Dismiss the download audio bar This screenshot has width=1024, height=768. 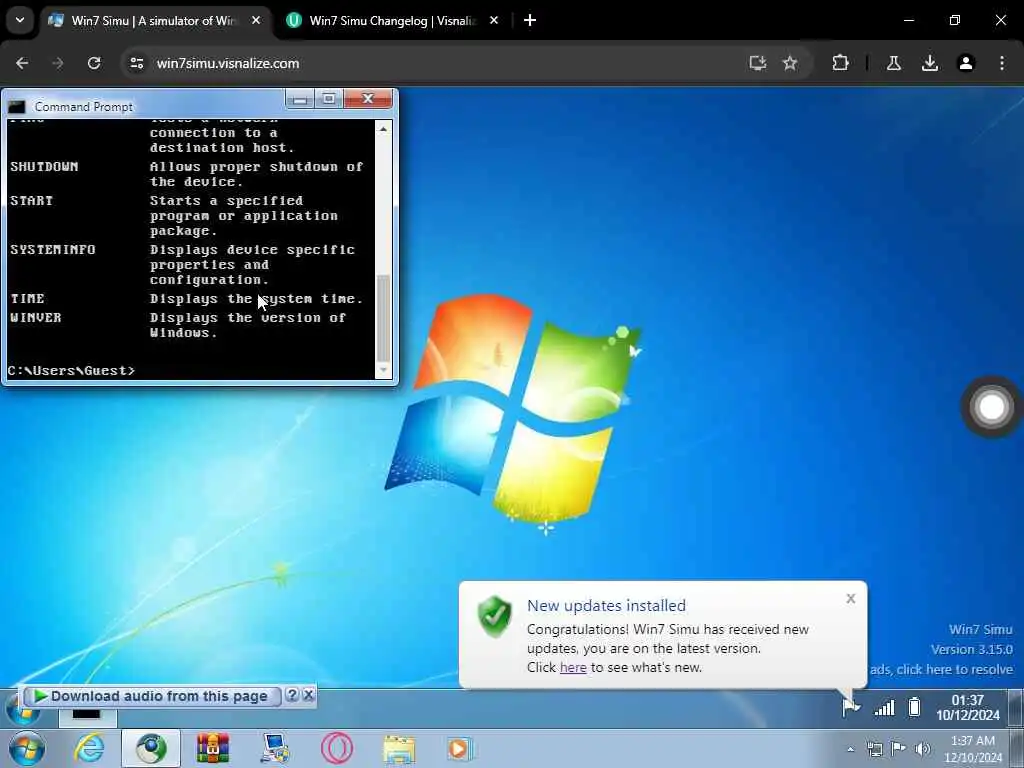(x=309, y=695)
